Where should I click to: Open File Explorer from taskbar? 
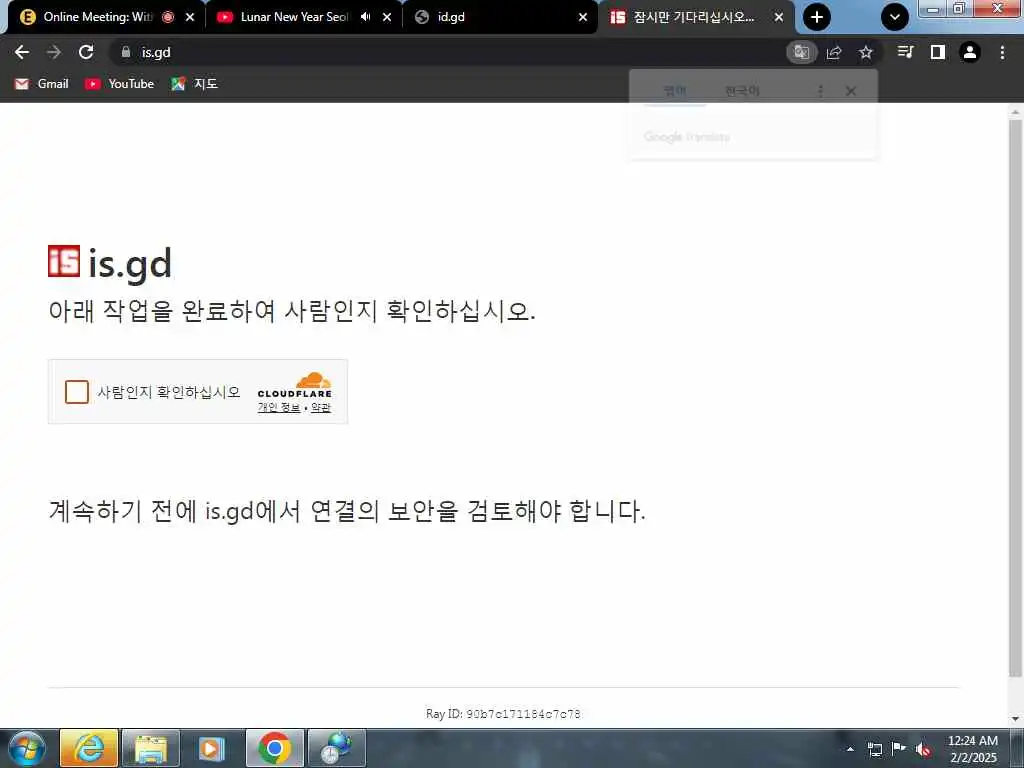coord(151,748)
